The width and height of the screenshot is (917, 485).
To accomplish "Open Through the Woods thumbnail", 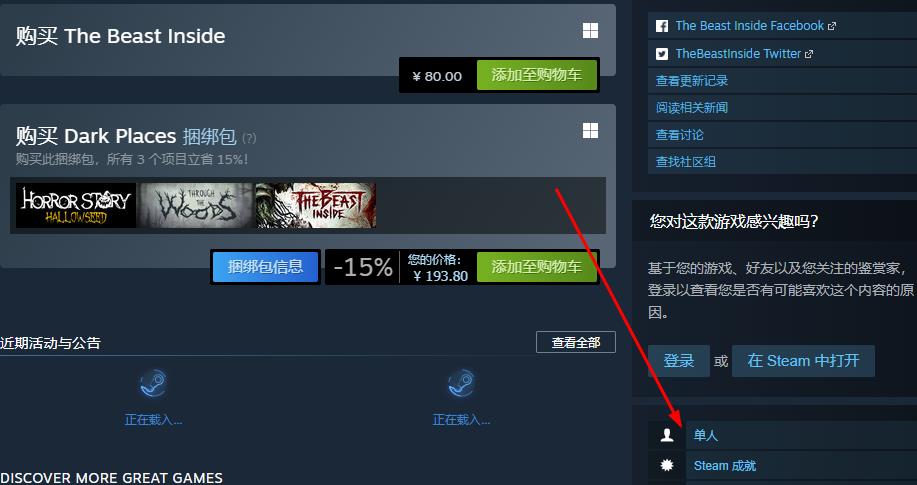I will 196,205.
